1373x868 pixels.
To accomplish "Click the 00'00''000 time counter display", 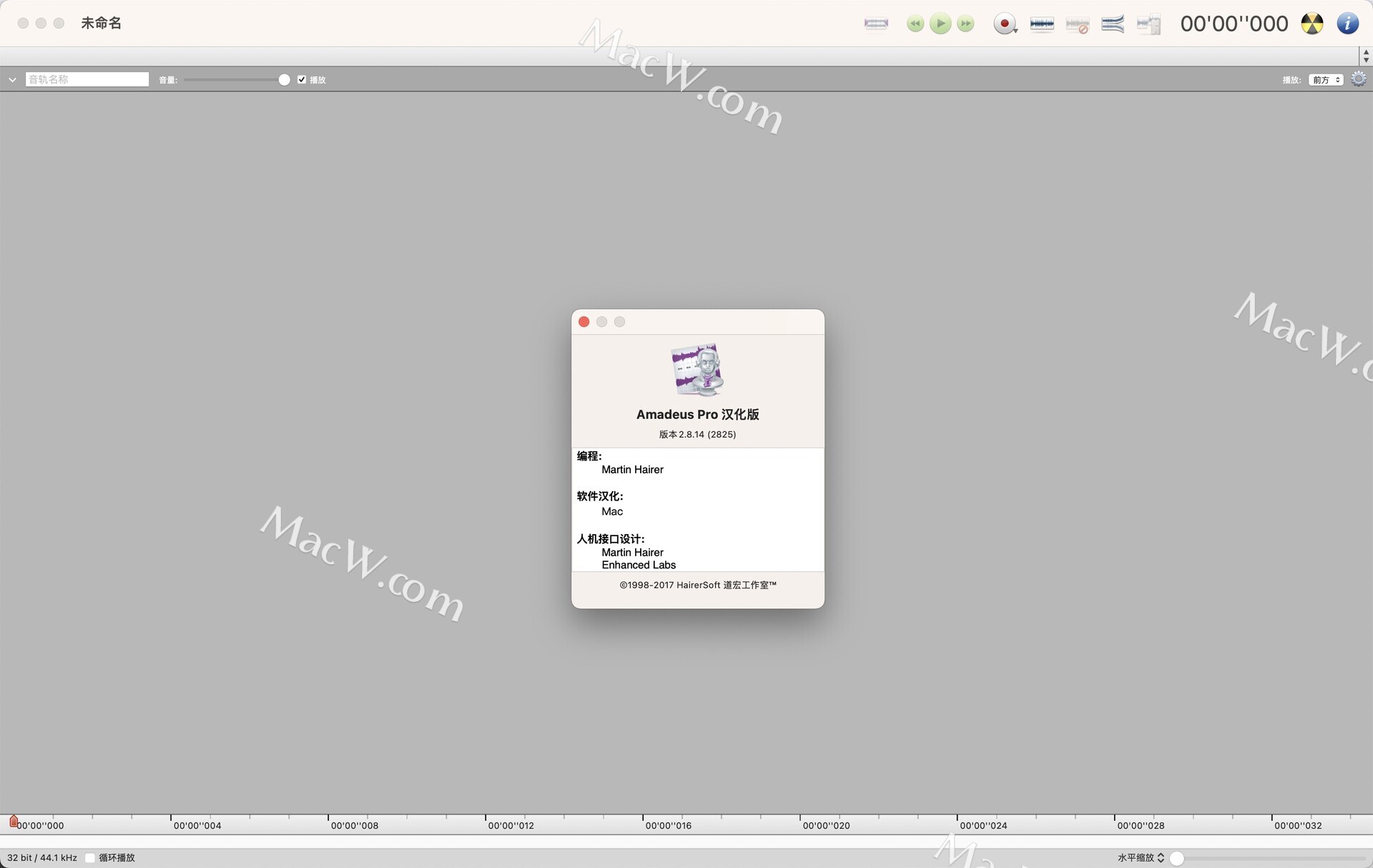I will click(x=1234, y=24).
